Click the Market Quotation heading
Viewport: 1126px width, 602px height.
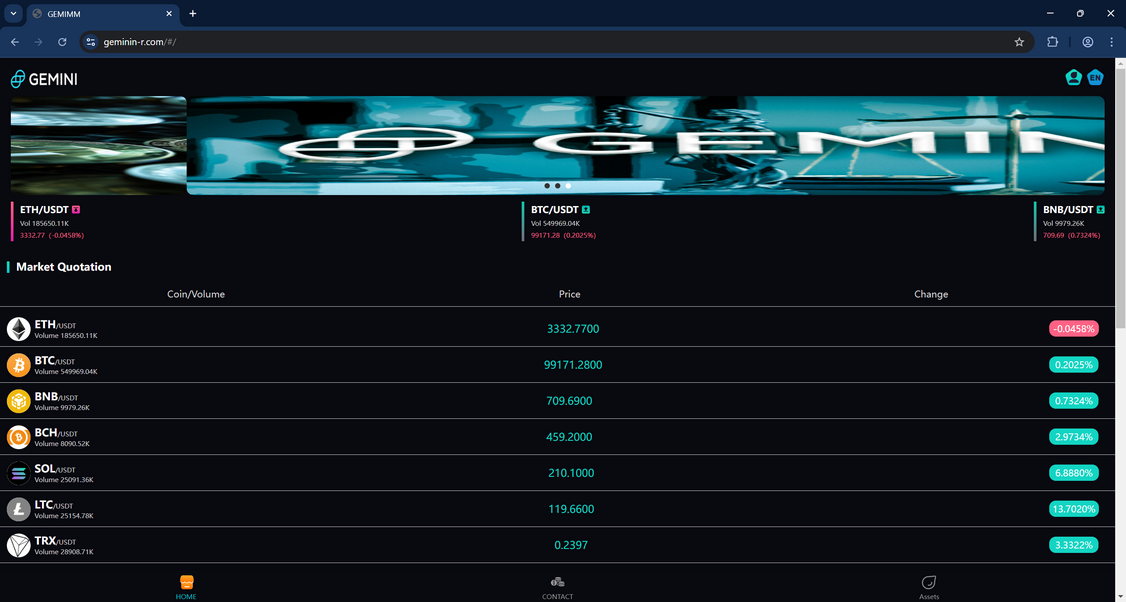coord(64,267)
